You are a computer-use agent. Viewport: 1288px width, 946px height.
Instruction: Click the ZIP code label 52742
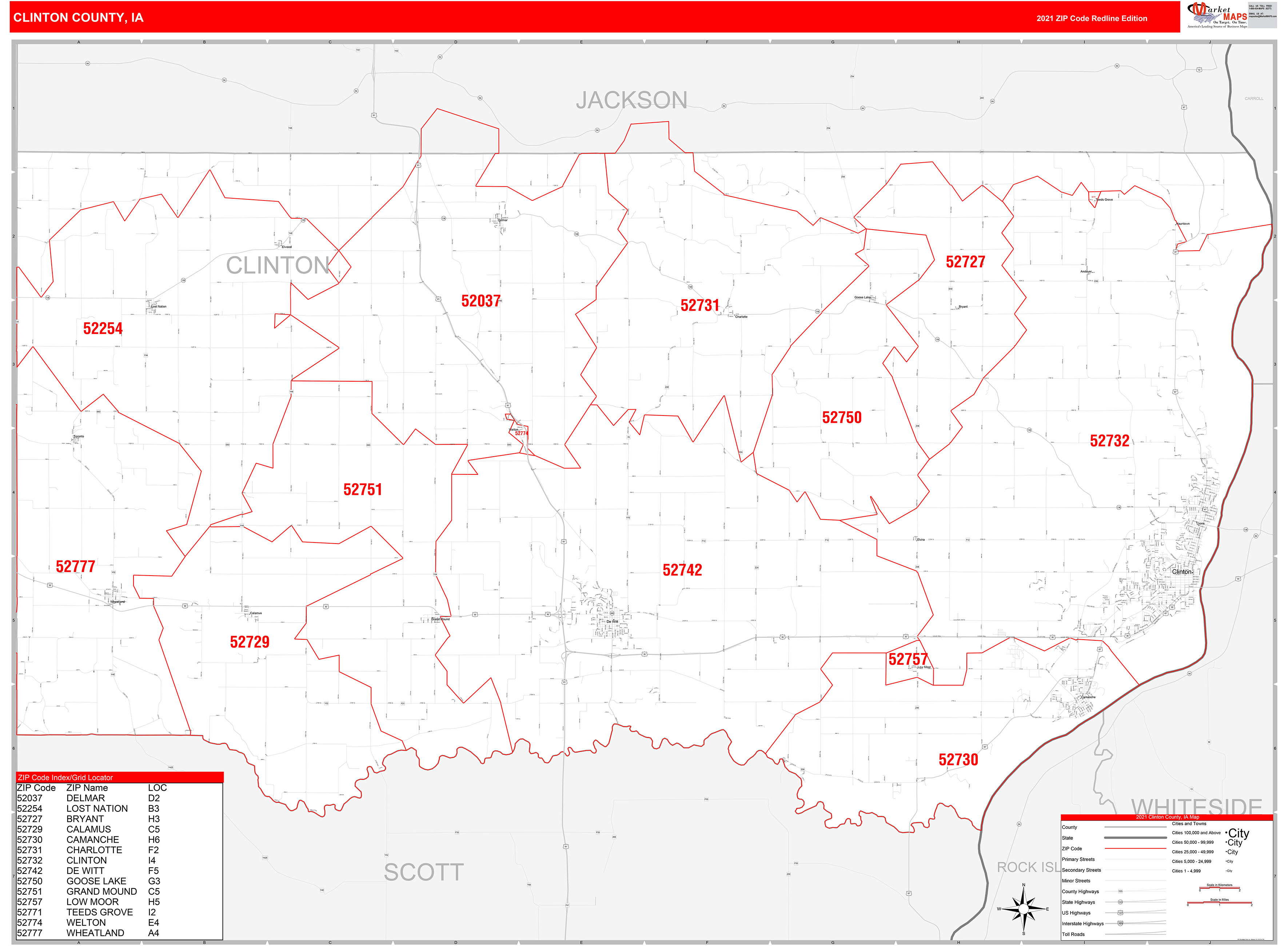click(682, 571)
